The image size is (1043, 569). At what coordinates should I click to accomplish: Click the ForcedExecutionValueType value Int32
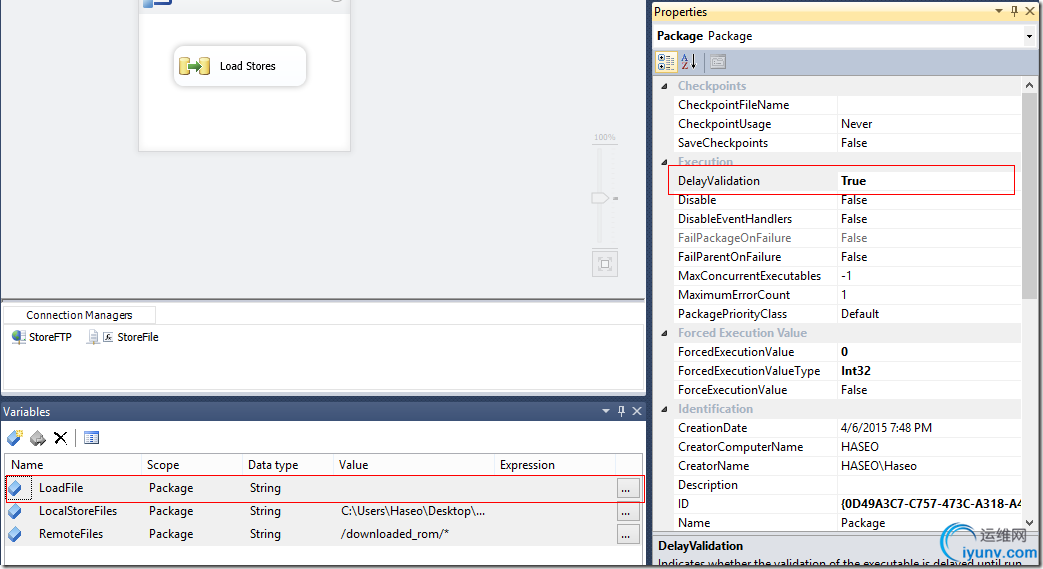click(856, 371)
